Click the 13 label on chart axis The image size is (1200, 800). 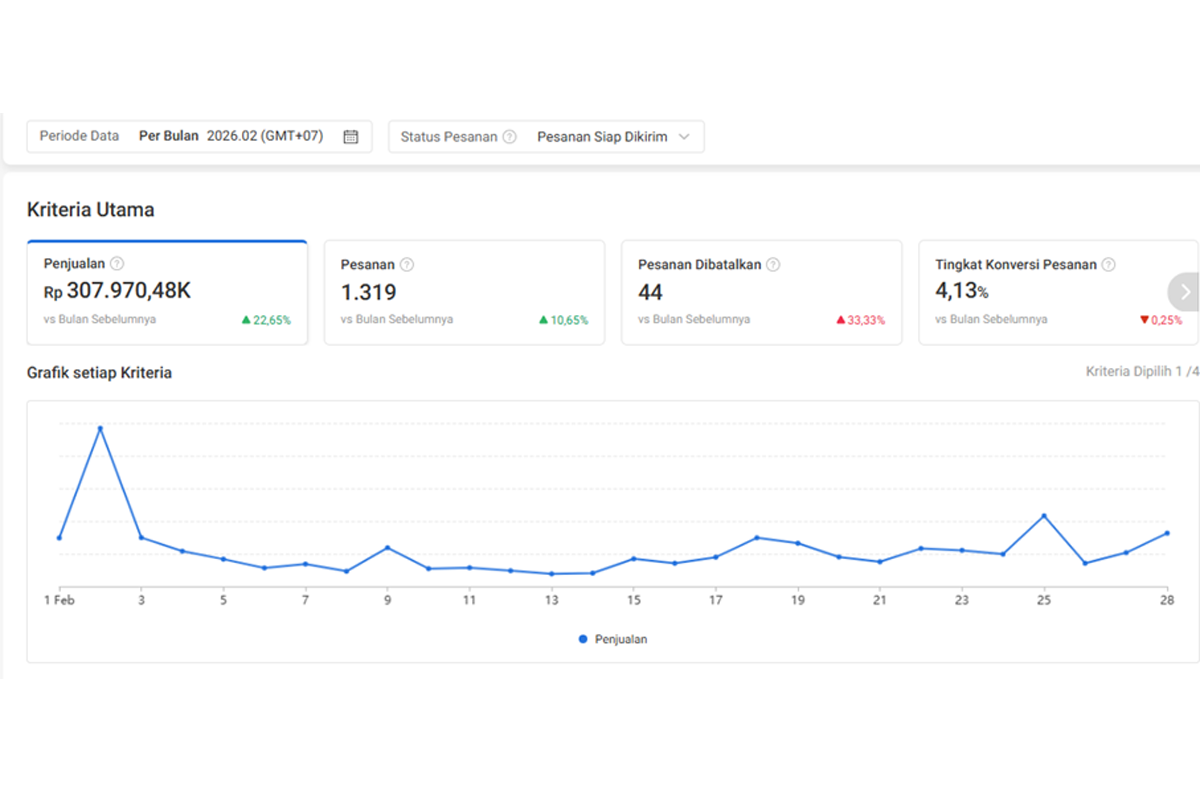(552, 601)
